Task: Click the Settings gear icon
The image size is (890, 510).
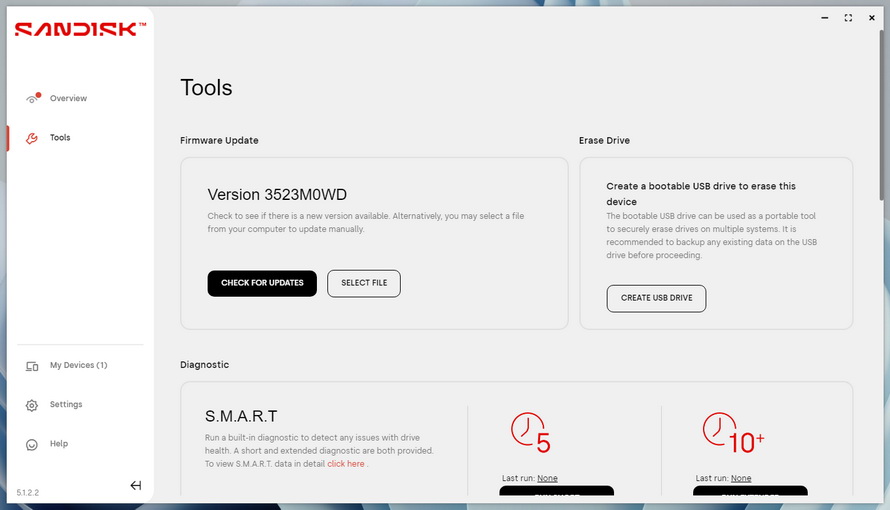Action: pyautogui.click(x=32, y=405)
